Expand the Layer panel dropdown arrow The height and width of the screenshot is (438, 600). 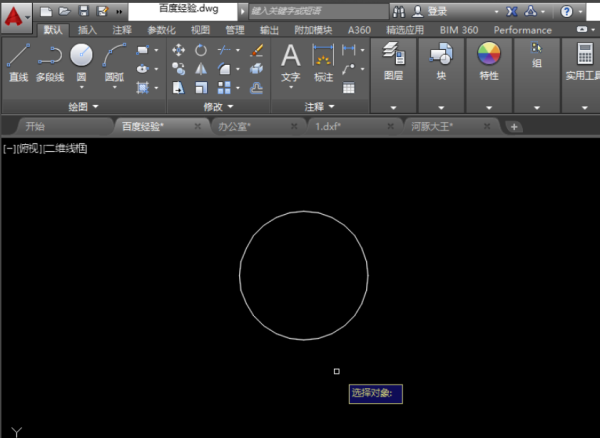point(393,108)
